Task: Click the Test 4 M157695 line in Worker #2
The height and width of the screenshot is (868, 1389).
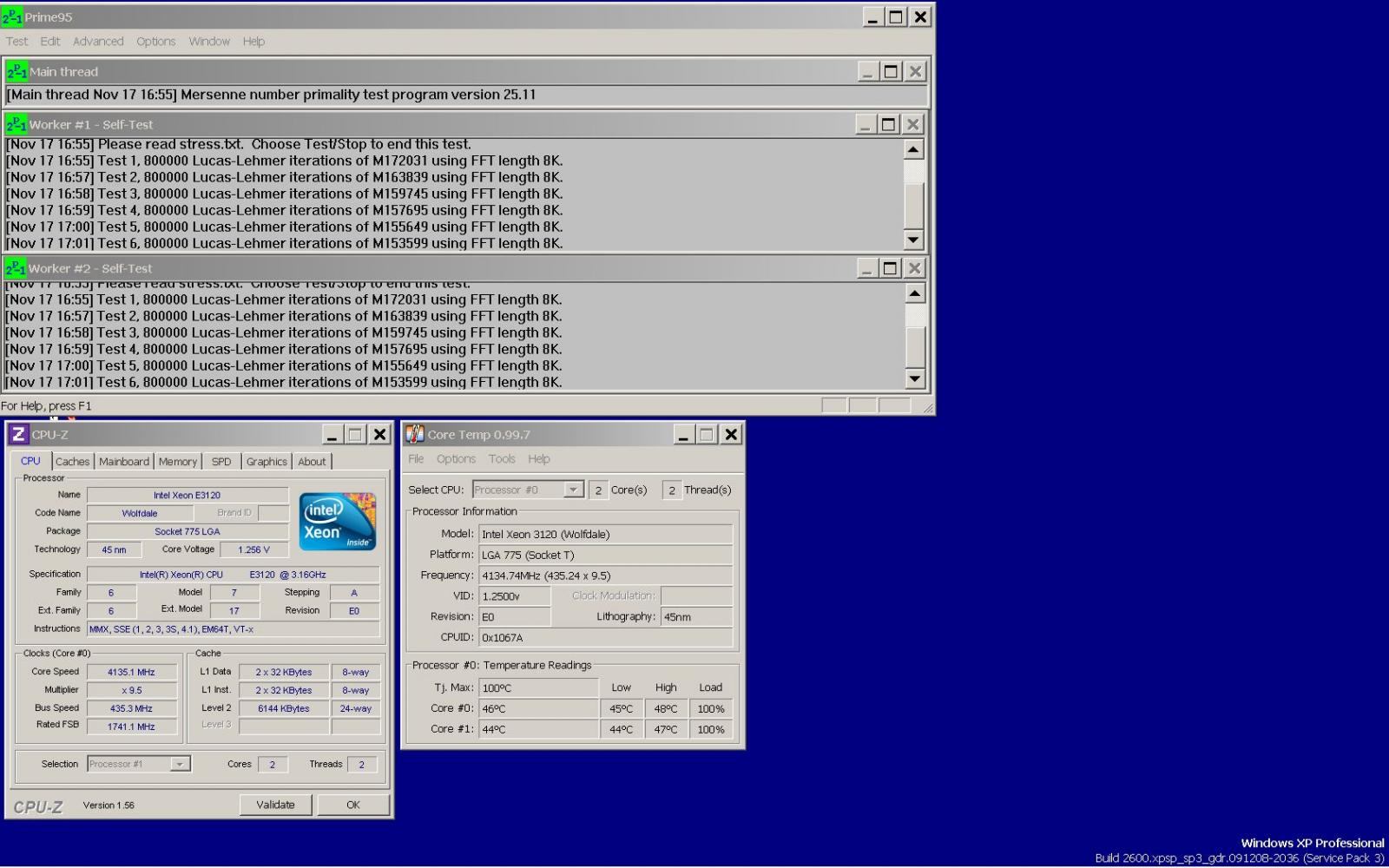Action: coord(284,349)
